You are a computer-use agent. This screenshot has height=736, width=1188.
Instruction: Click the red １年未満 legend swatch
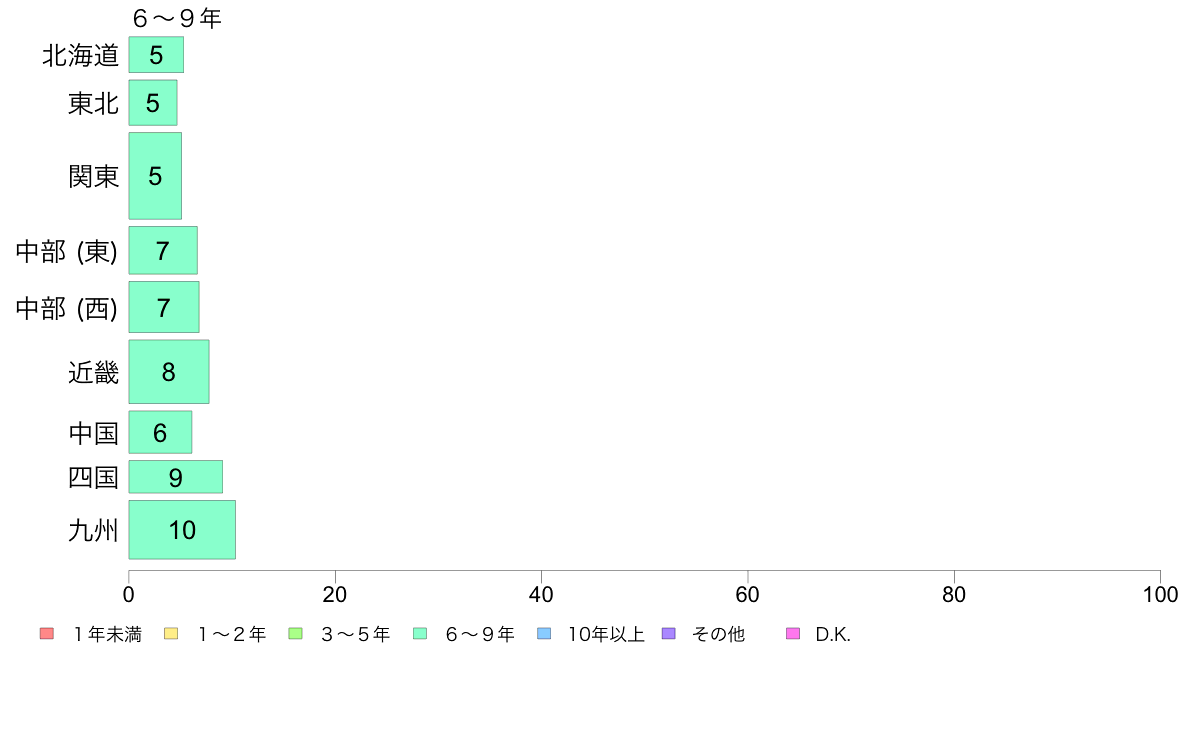[47, 634]
